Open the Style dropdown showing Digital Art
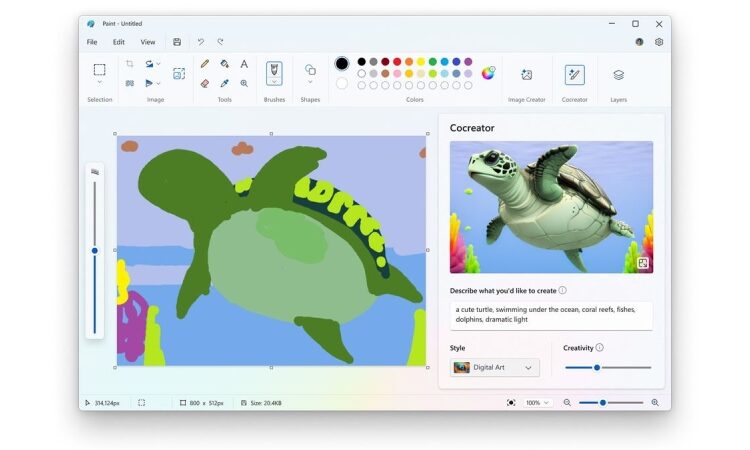The width and height of the screenshot is (750, 450). point(495,367)
